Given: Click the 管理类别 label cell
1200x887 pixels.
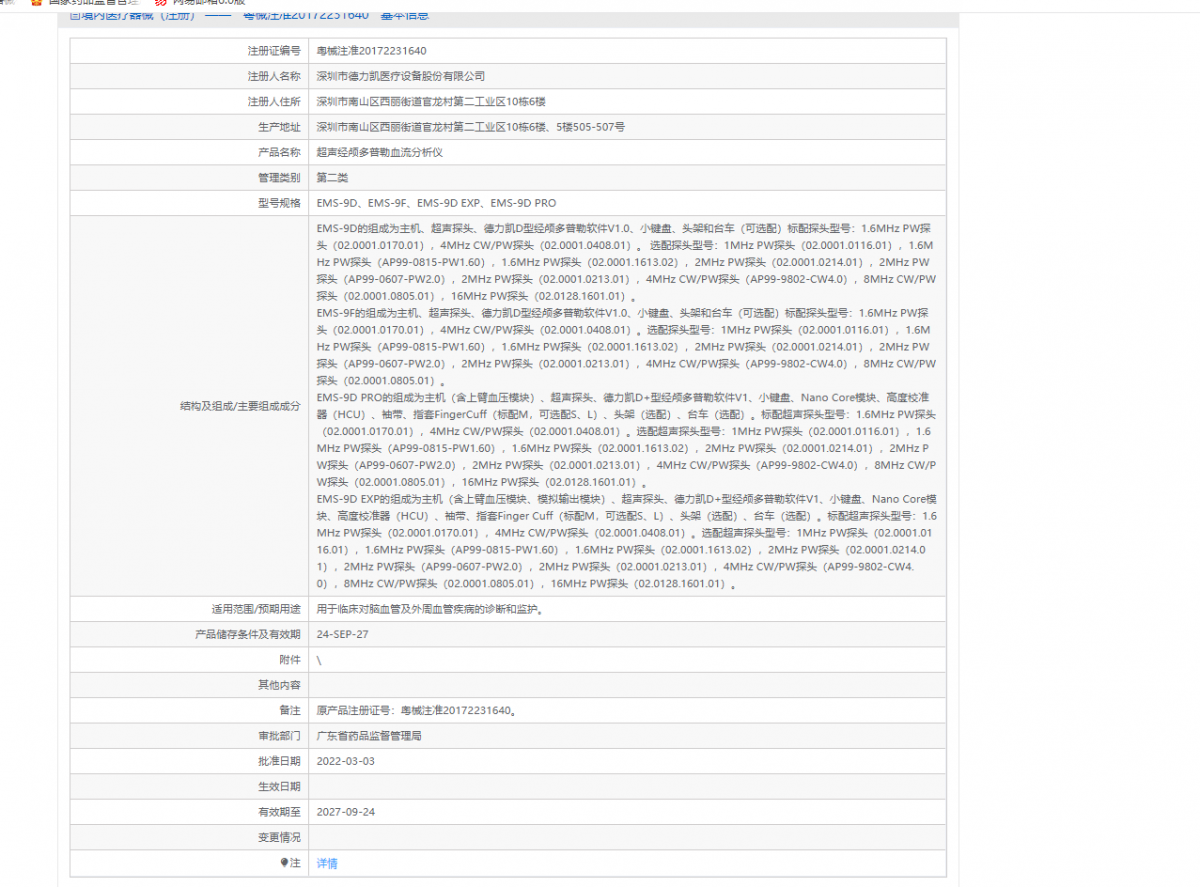Looking at the screenshot, I should click(189, 177).
